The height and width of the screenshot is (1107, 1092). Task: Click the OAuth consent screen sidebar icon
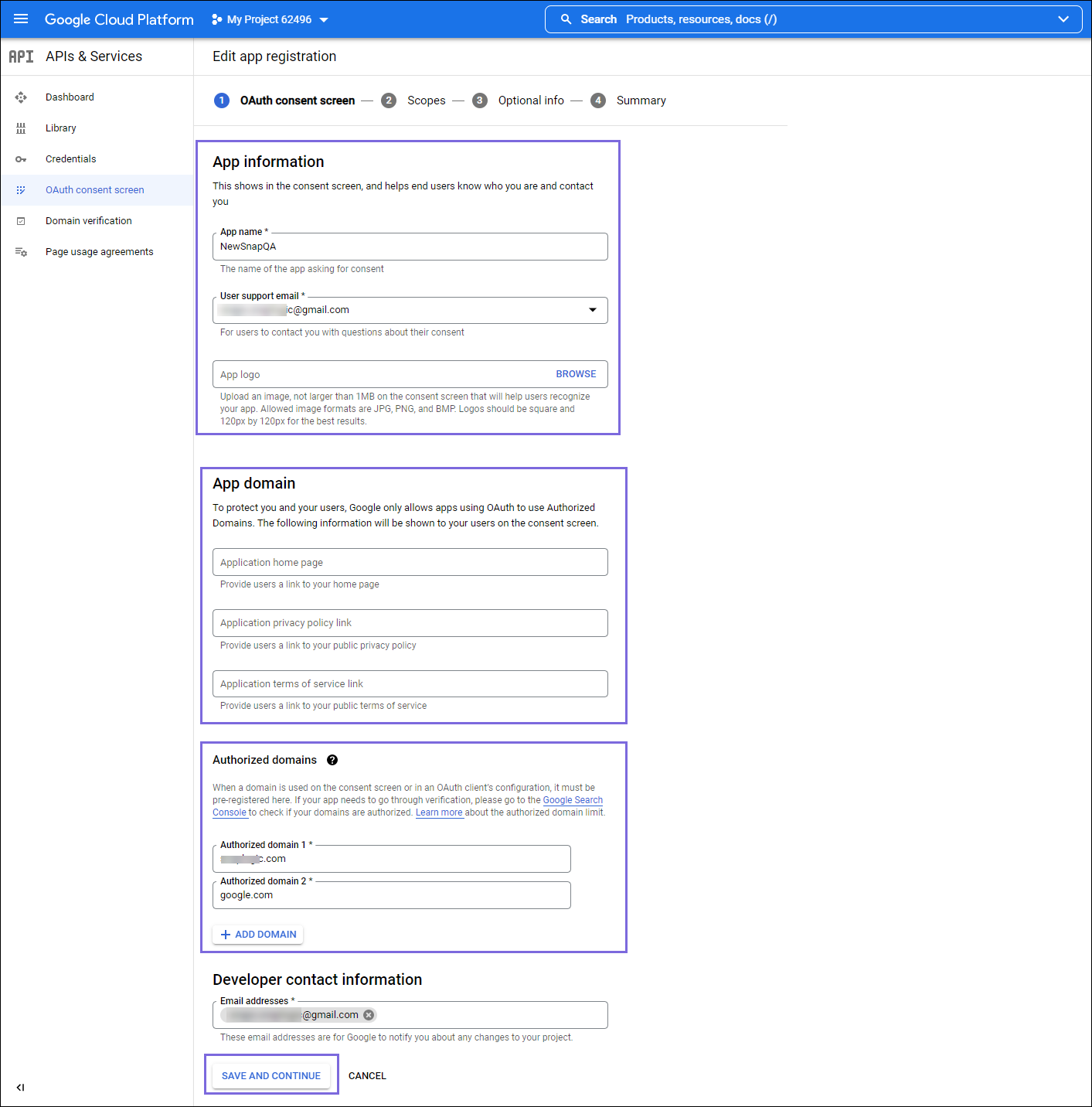coord(21,190)
